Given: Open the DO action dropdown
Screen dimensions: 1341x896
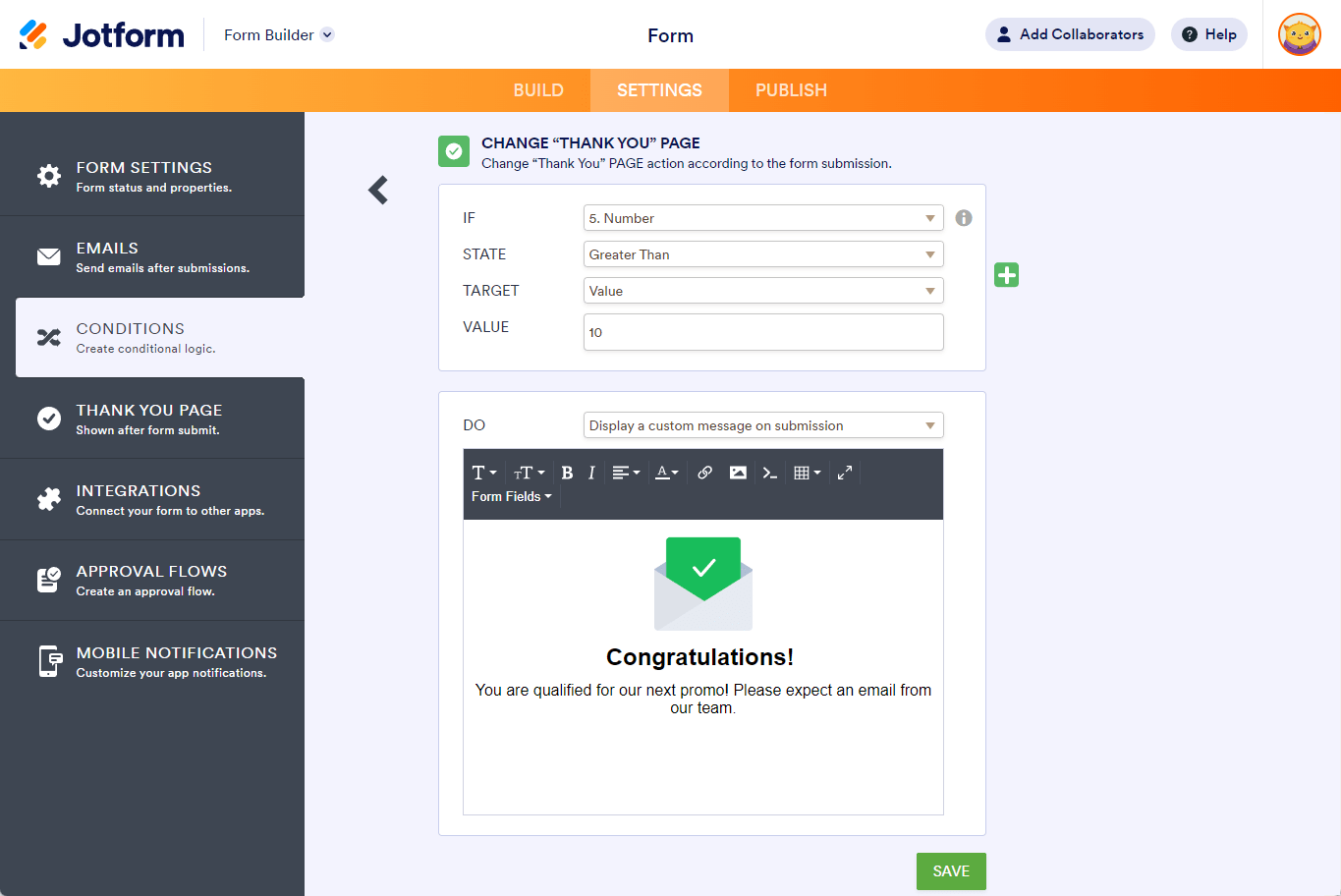Looking at the screenshot, I should tap(763, 425).
